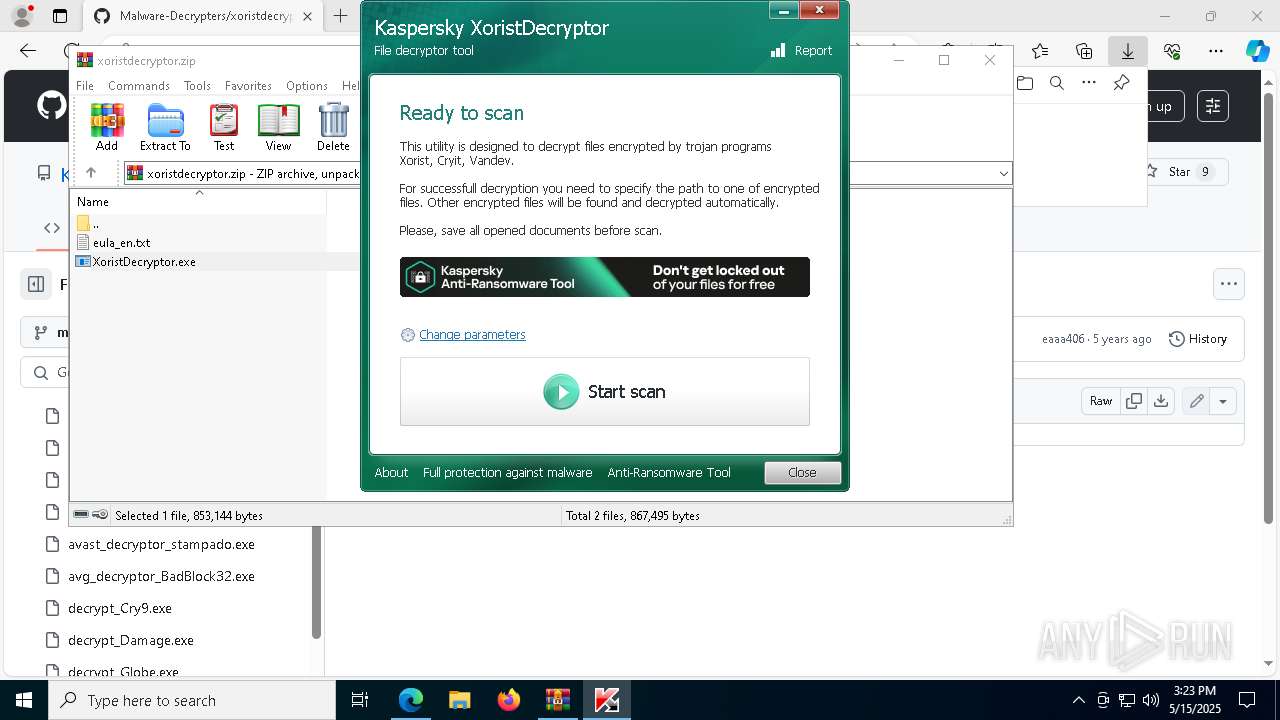Image resolution: width=1280 pixels, height=720 pixels.
Task: Open Edge settings and more menu
Action: point(1216,51)
